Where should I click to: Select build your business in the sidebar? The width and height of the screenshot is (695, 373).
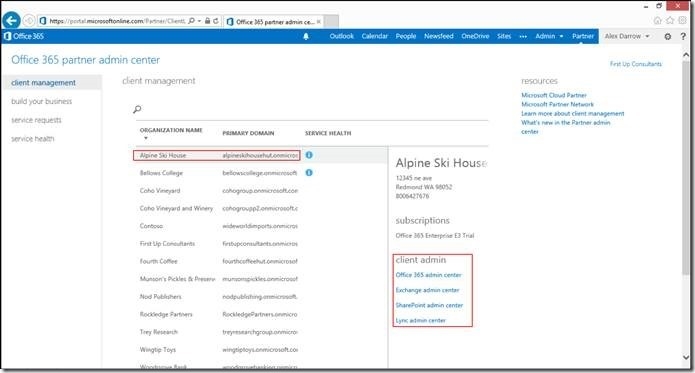pos(42,101)
